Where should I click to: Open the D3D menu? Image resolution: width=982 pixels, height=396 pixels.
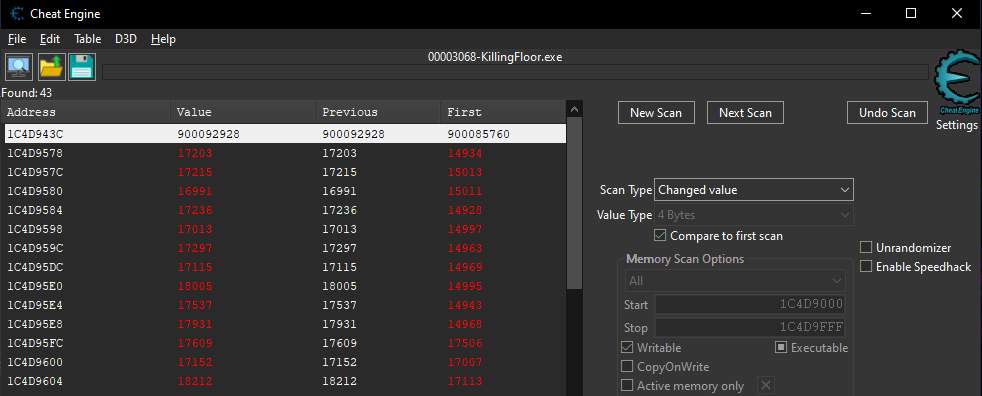[126, 39]
